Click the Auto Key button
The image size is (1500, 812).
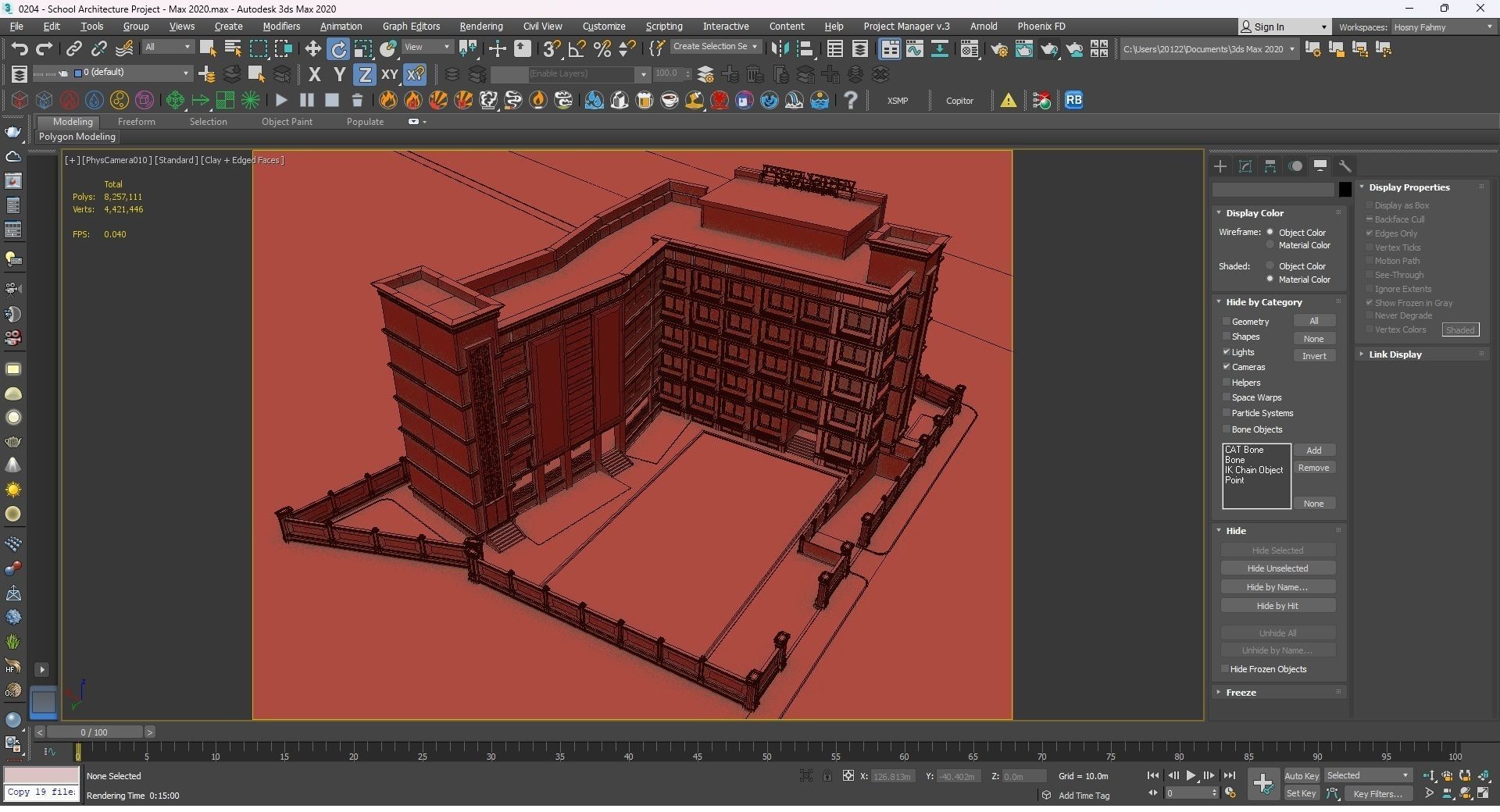tap(1302, 776)
